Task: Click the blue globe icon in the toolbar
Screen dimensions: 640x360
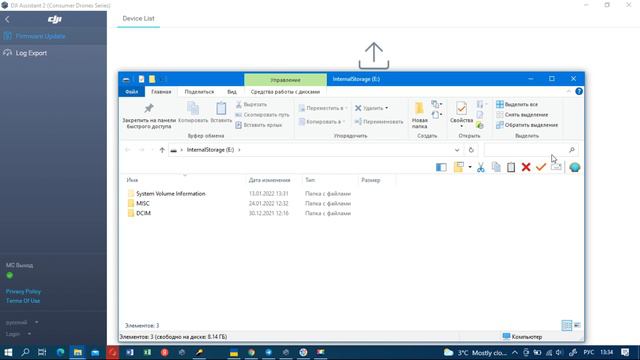Action: (575, 167)
